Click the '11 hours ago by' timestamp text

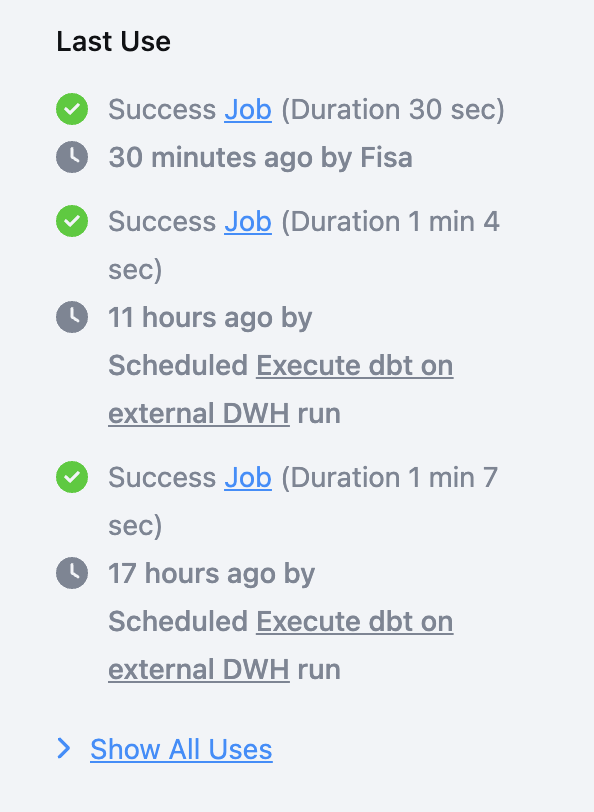pos(210,317)
